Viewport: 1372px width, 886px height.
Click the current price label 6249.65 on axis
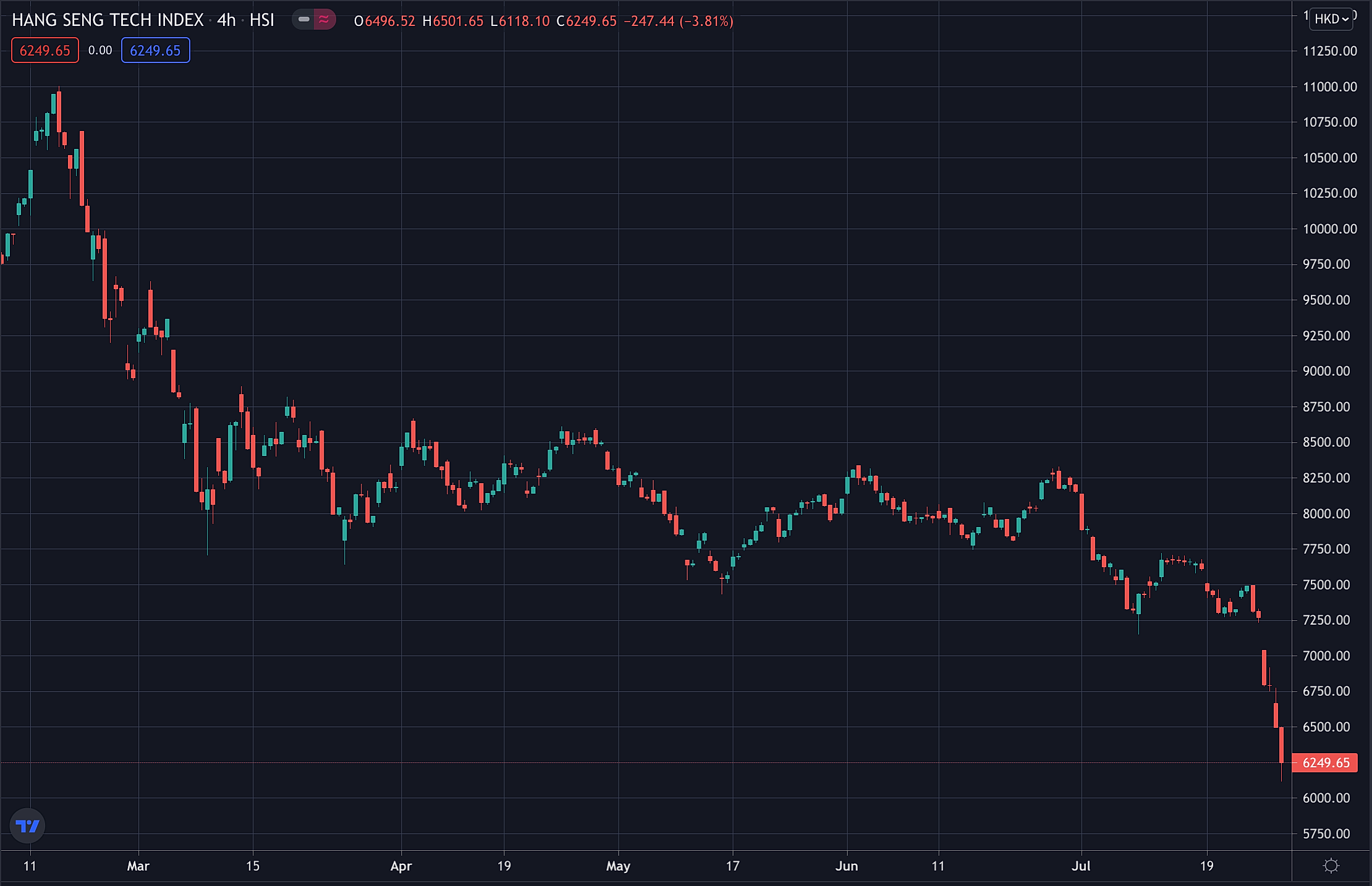click(1326, 762)
